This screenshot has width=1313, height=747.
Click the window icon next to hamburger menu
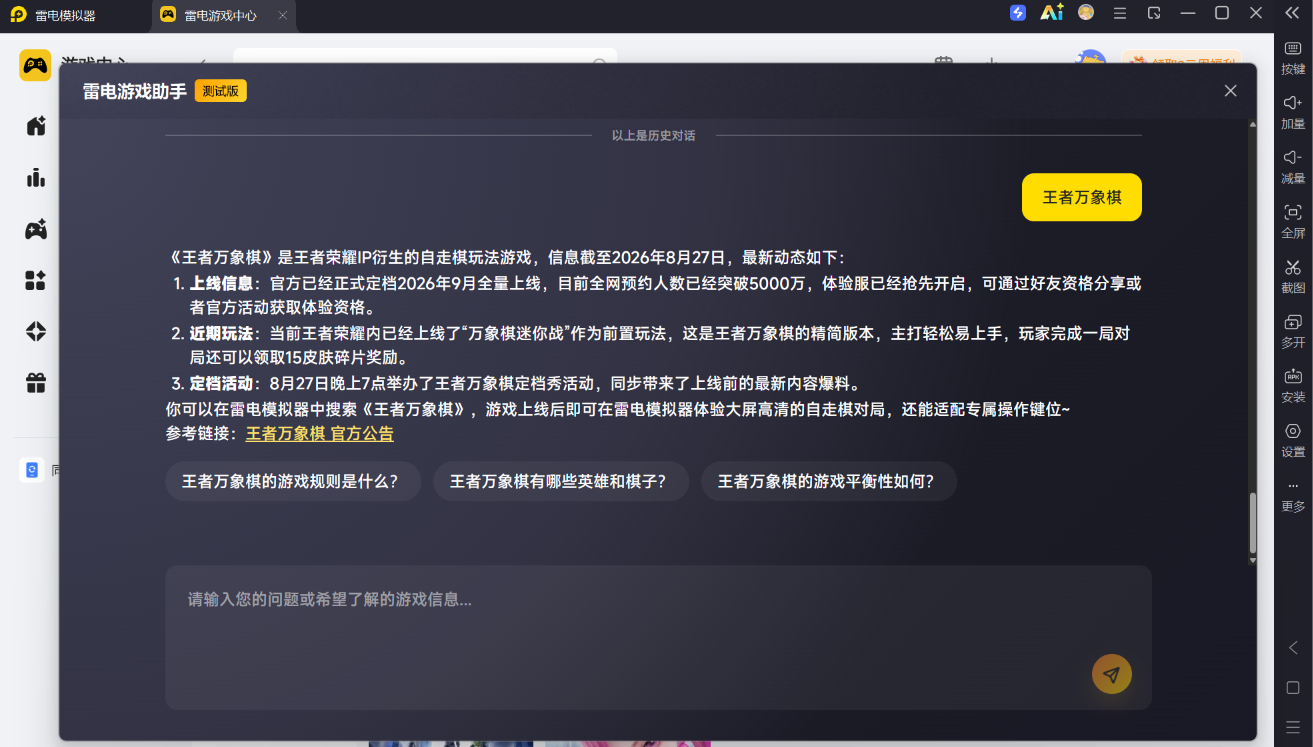(x=1154, y=13)
